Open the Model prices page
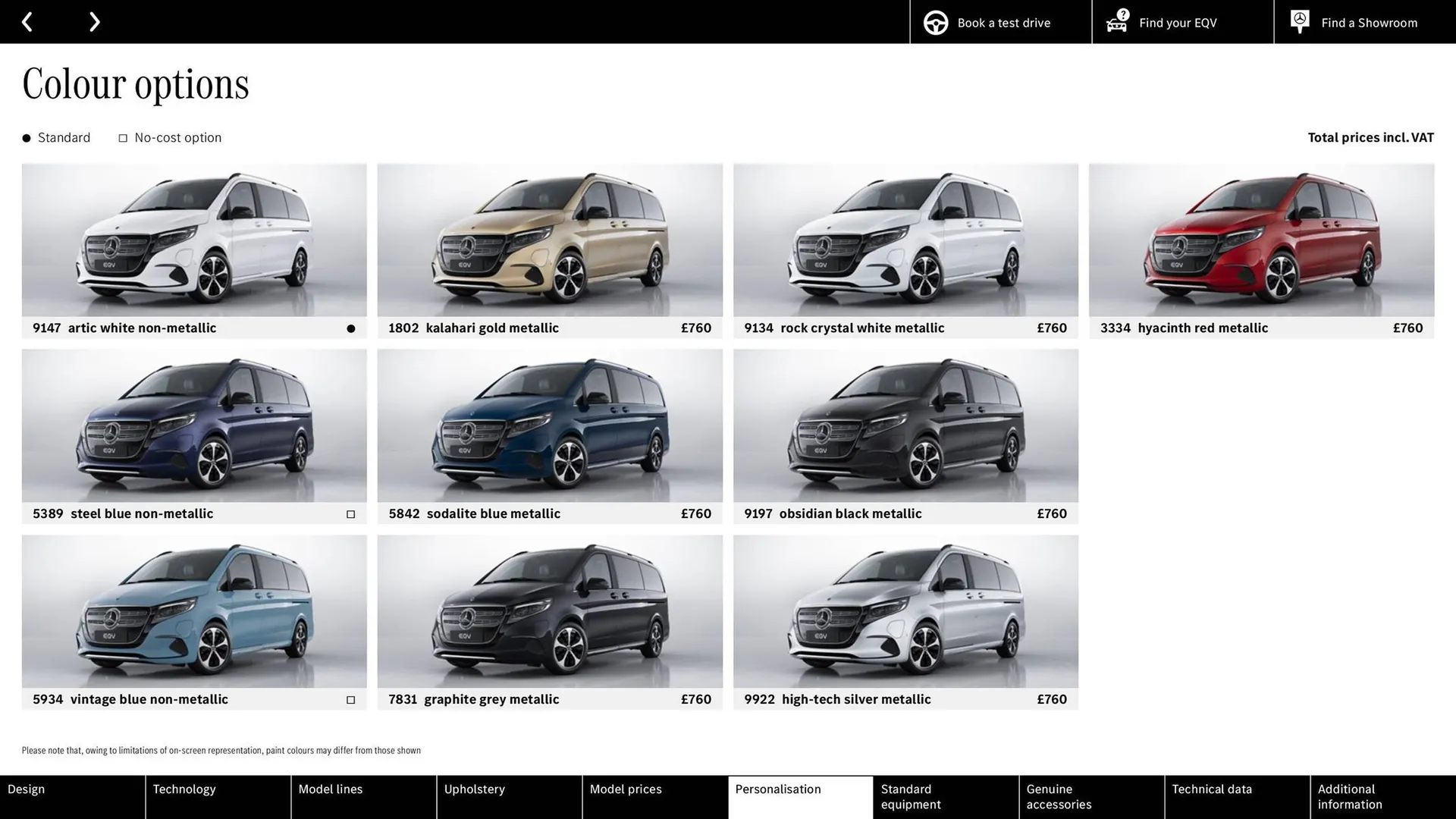1456x819 pixels. [x=626, y=789]
